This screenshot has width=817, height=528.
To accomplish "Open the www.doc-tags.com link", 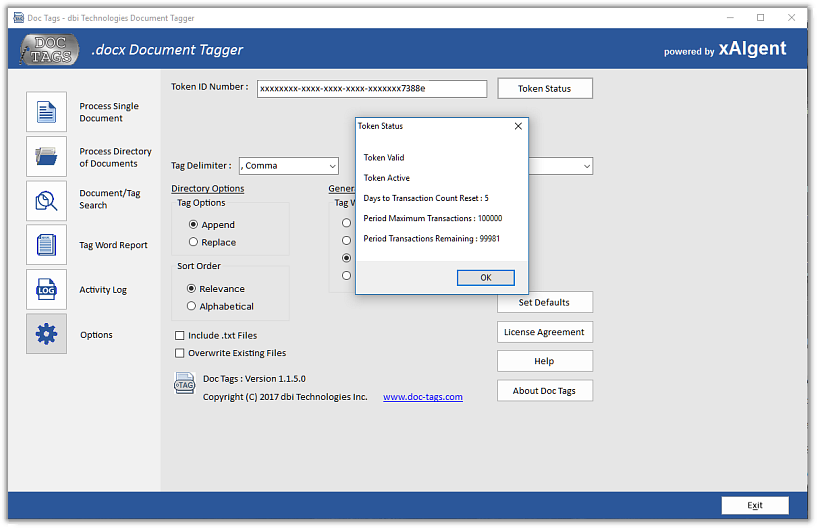I will [423, 397].
